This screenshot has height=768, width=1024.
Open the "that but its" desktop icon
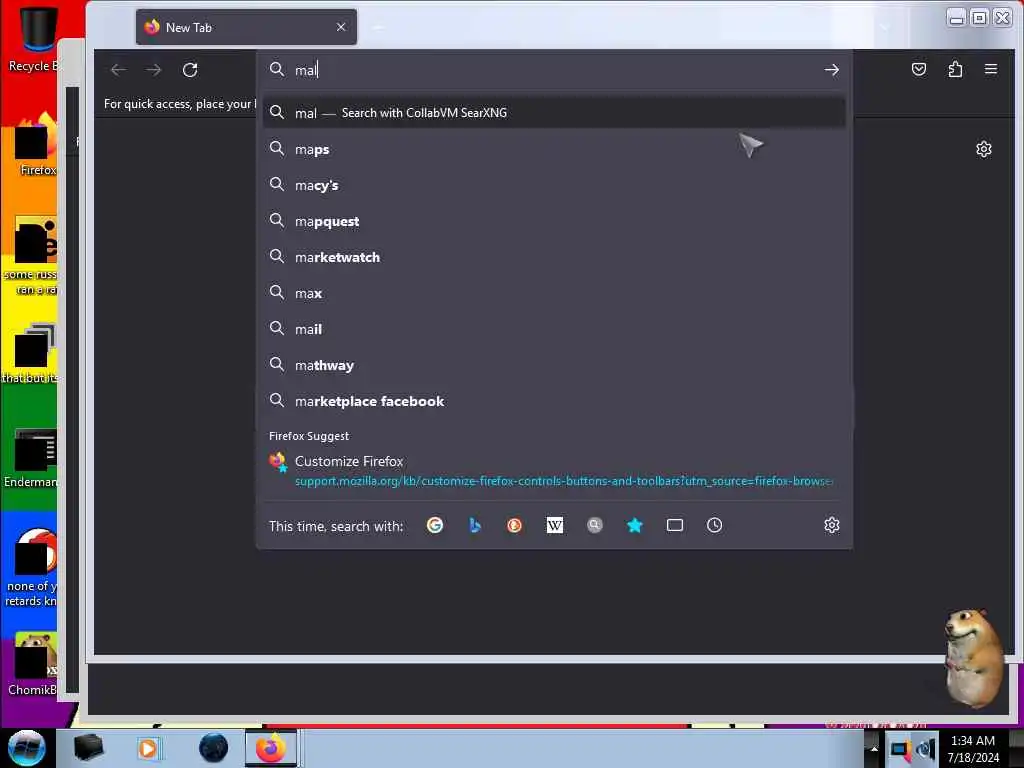tap(31, 354)
